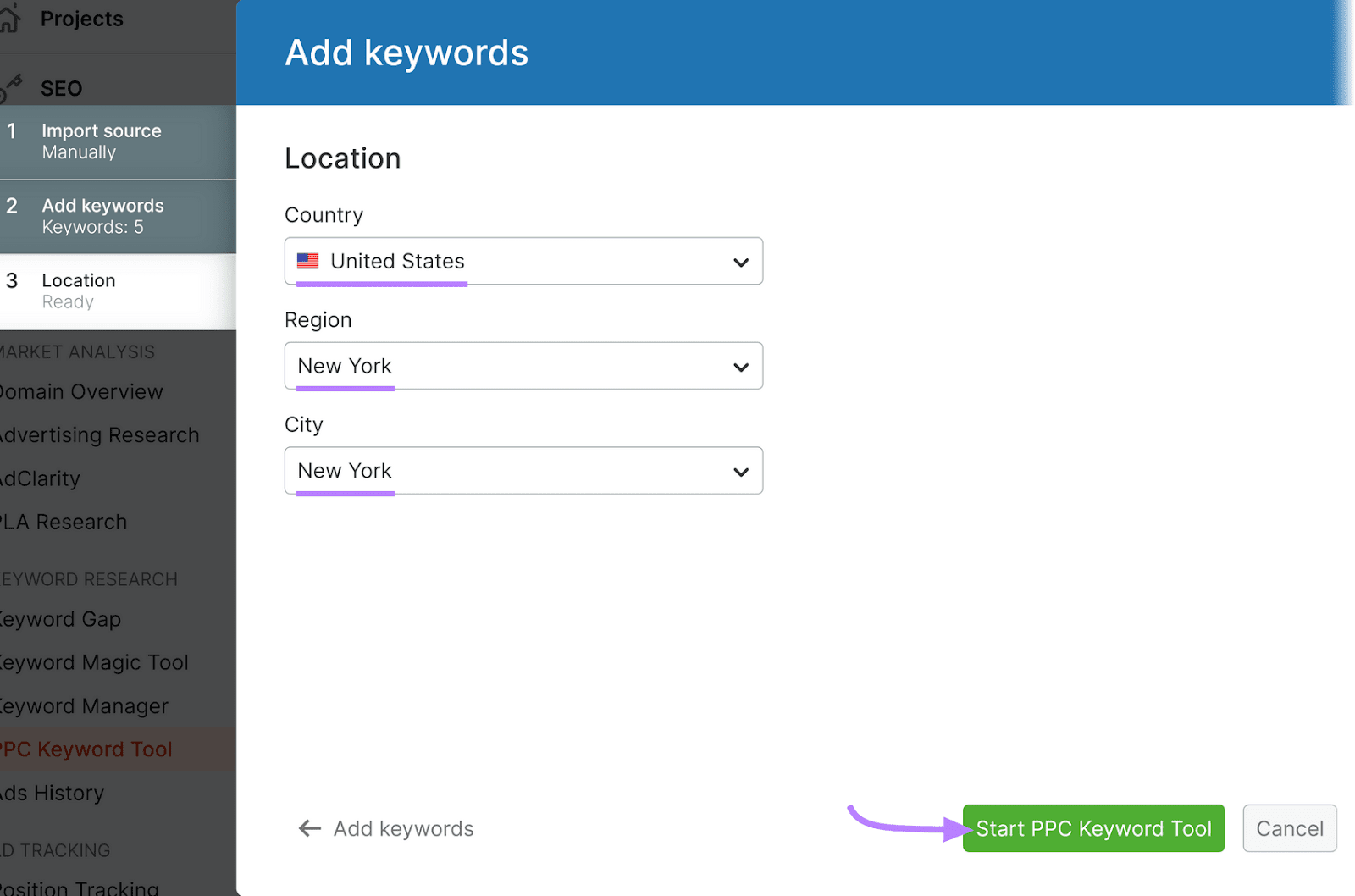Go back to Add keywords step
Viewport: 1355px width, 896px height.
pos(386,828)
